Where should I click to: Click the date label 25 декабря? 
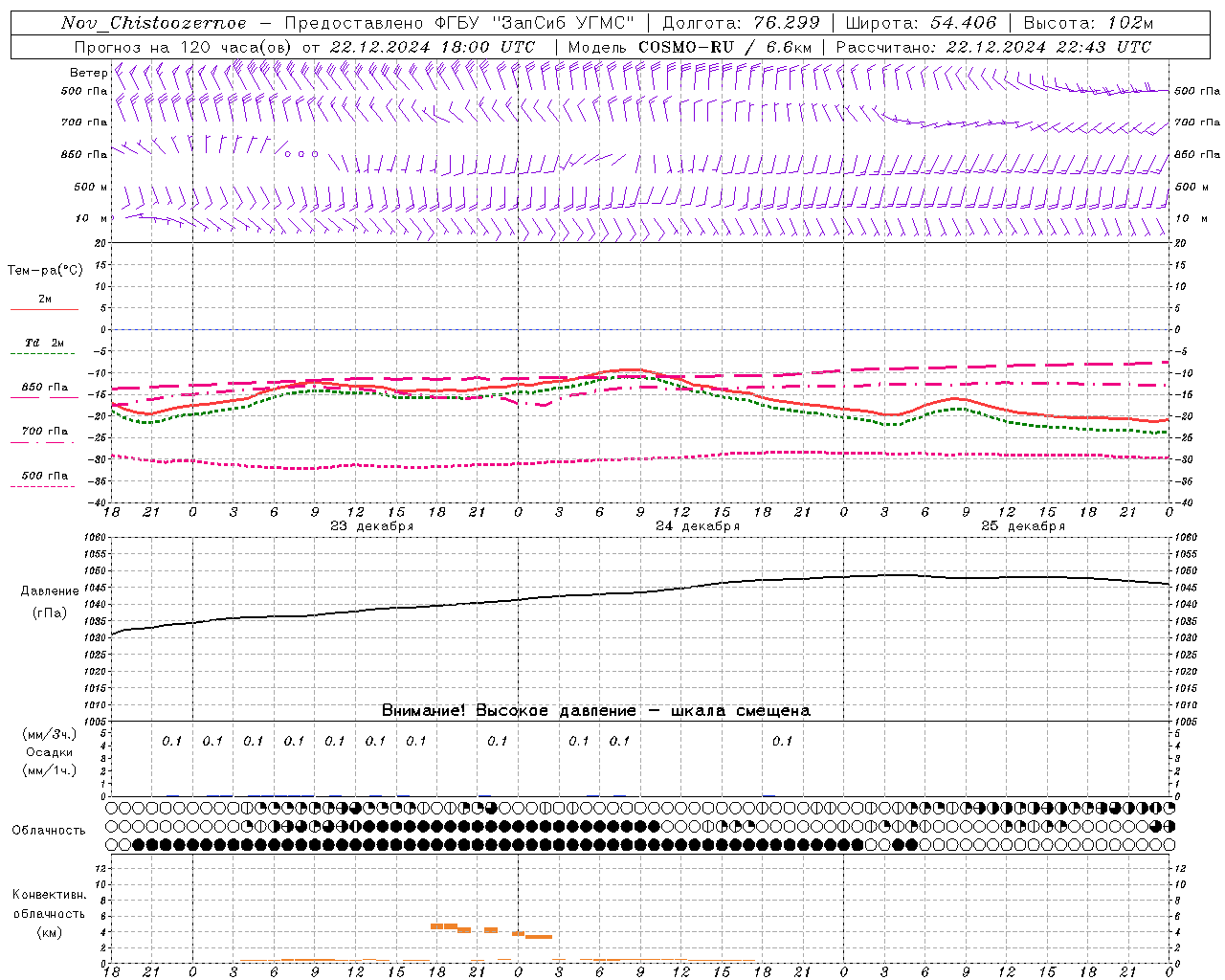pyautogui.click(x=1023, y=525)
